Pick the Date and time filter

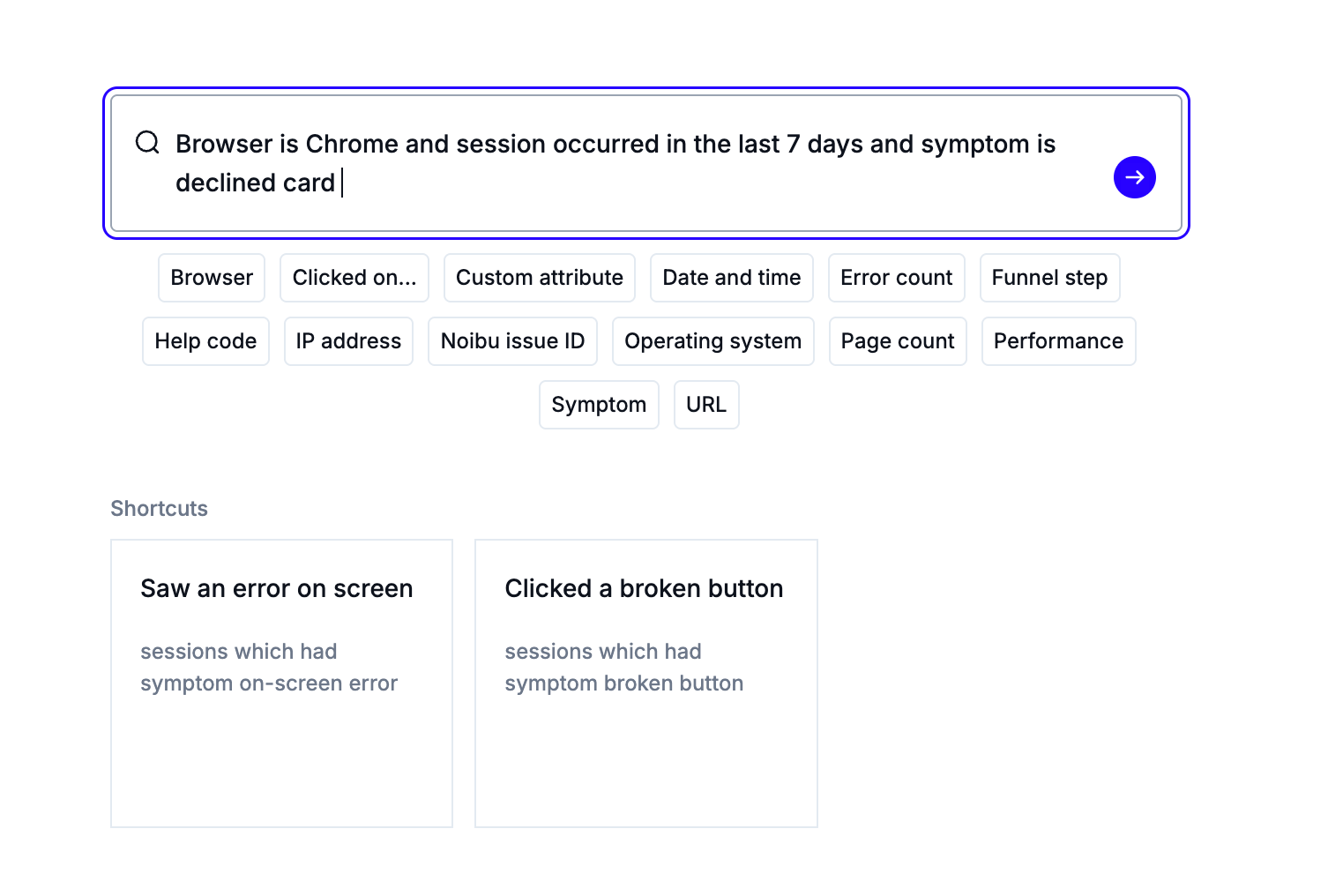click(732, 278)
